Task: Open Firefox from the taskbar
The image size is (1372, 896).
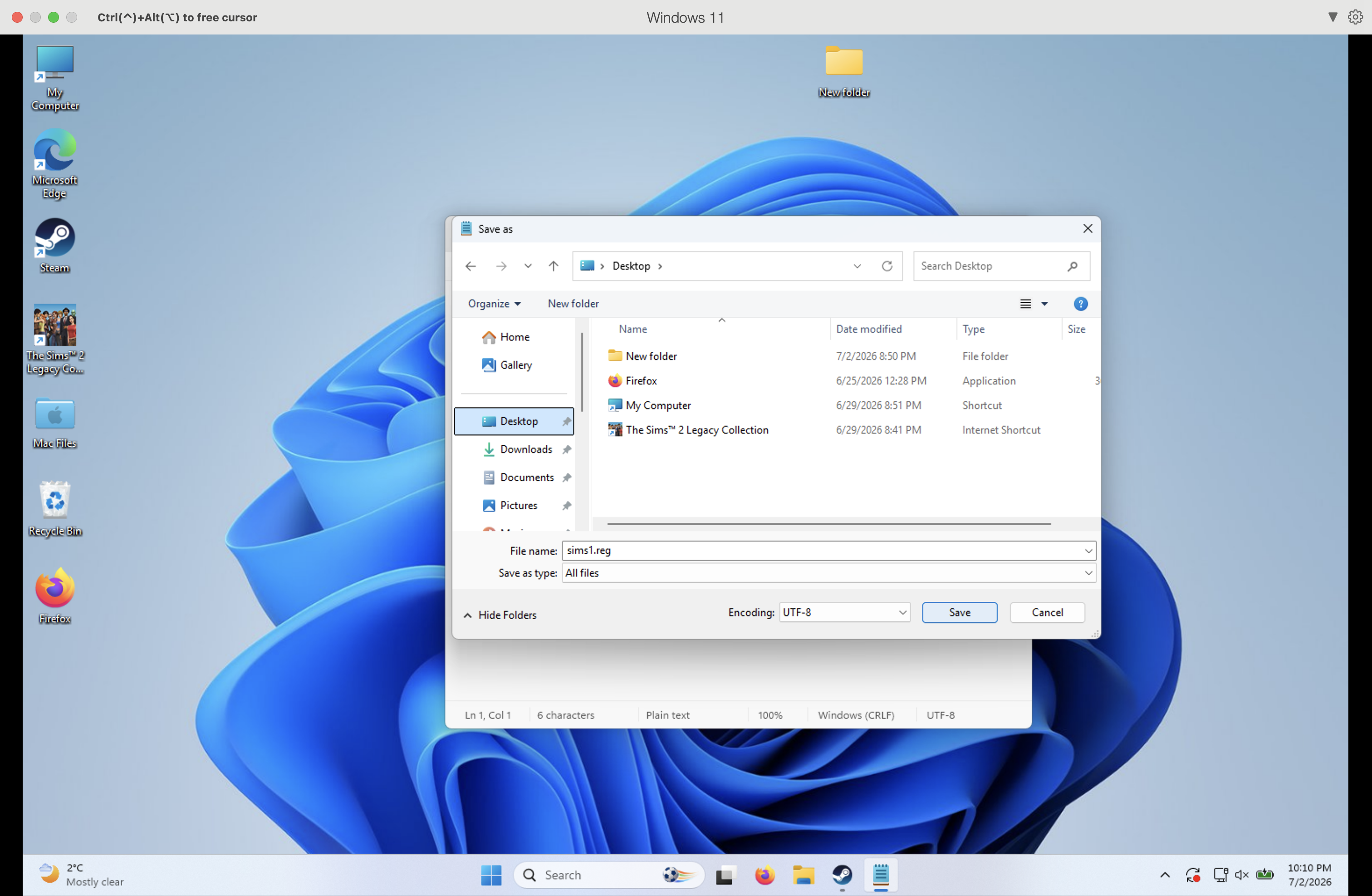Action: (764, 875)
